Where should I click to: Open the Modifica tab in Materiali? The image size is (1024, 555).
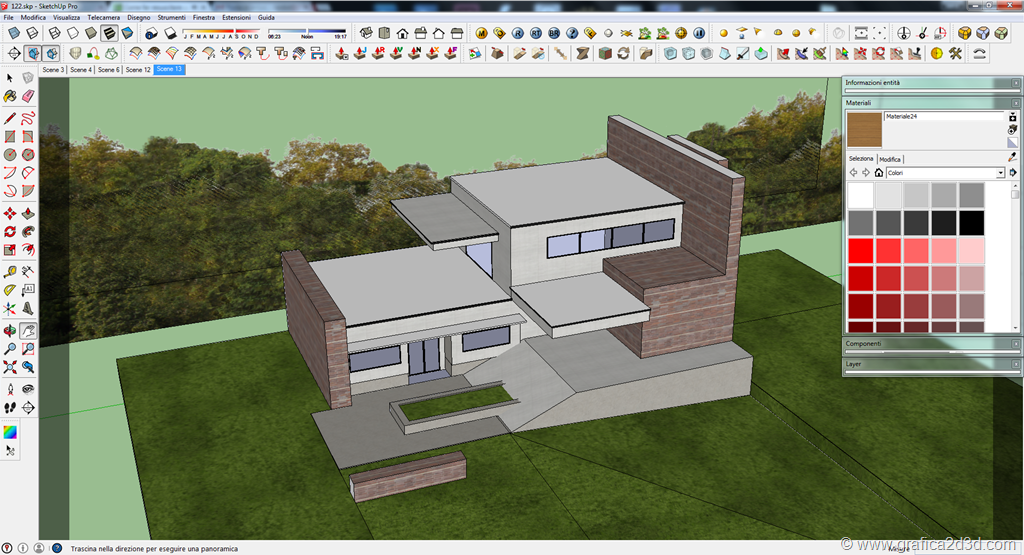tap(890, 159)
